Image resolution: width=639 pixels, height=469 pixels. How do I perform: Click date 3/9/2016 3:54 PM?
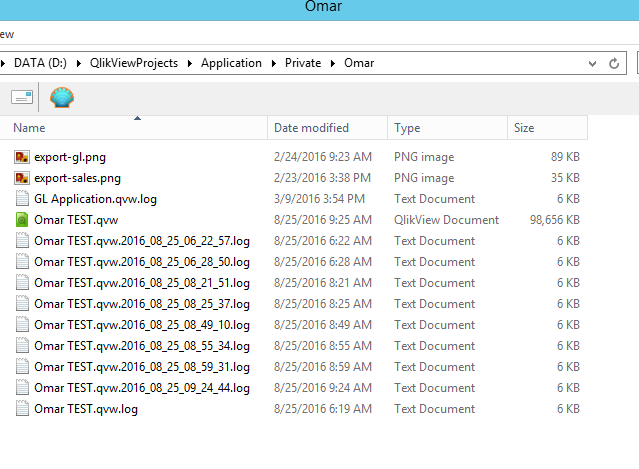[319, 199]
